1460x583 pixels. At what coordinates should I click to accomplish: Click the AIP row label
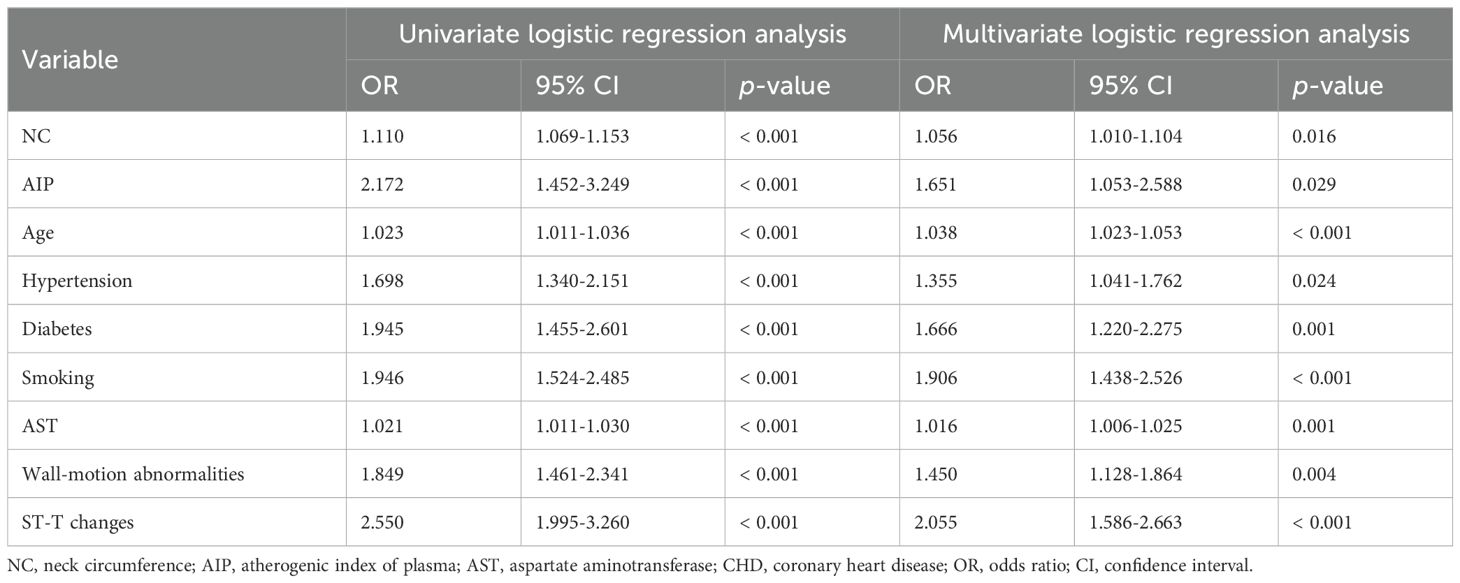coord(36,184)
